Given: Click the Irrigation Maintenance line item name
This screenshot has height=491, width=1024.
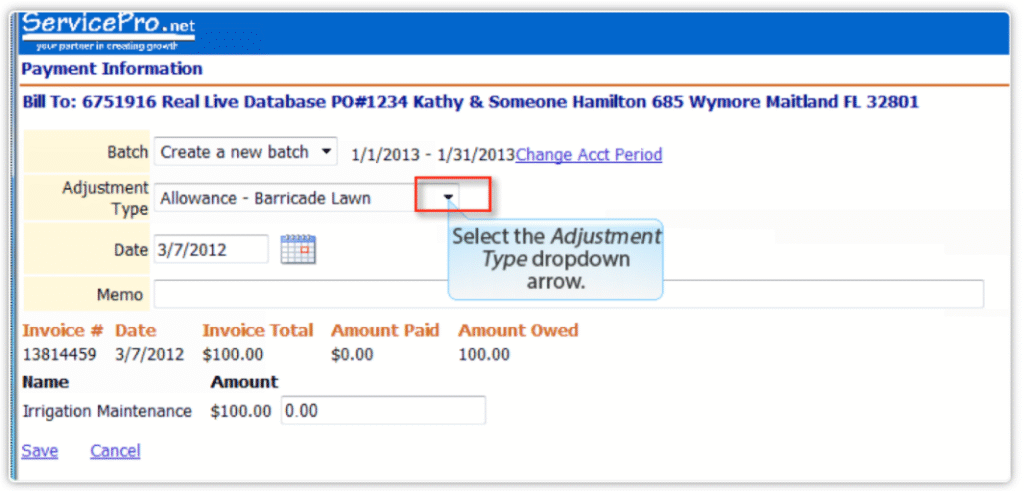Looking at the screenshot, I should (x=107, y=411).
